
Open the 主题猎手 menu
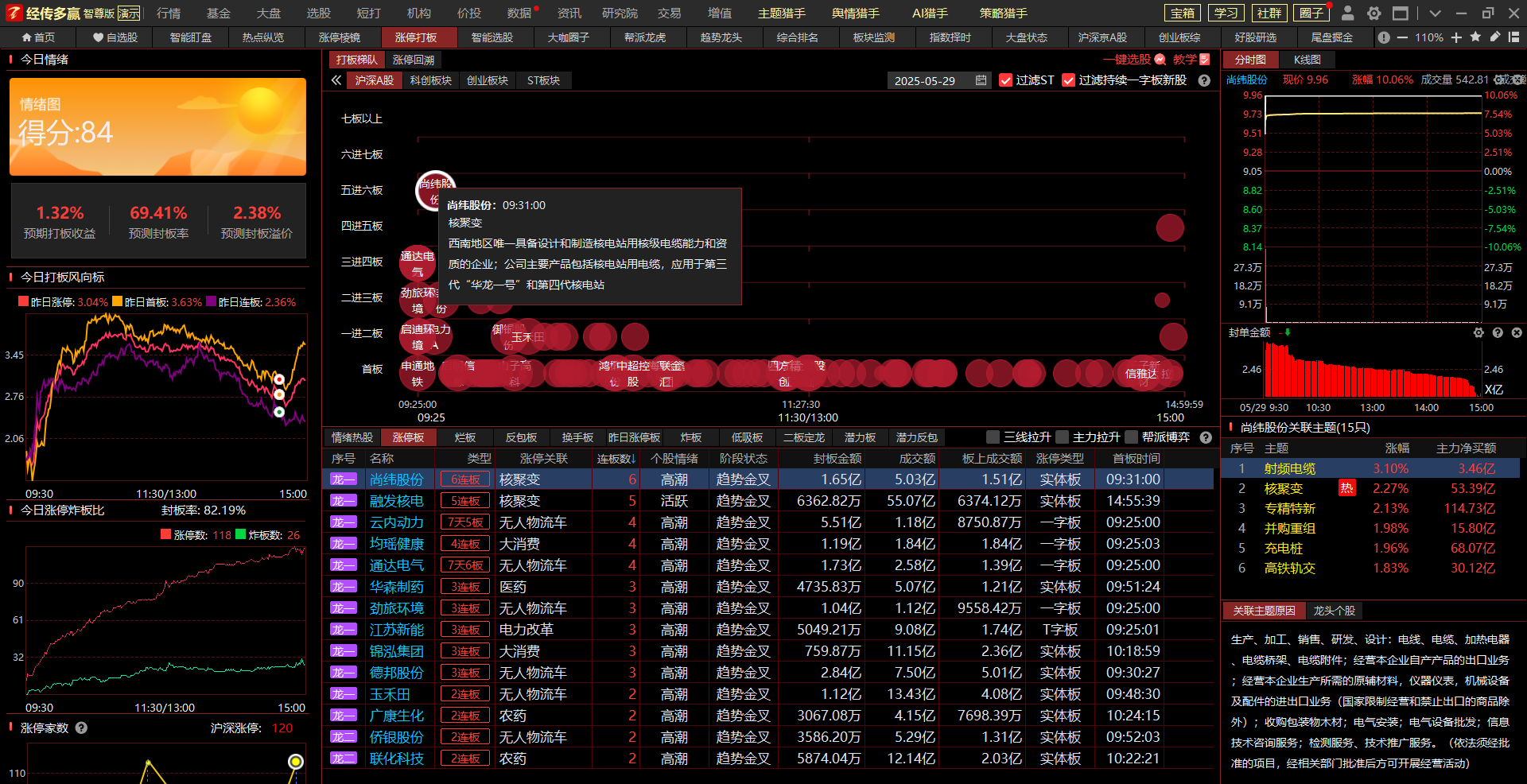coord(782,13)
